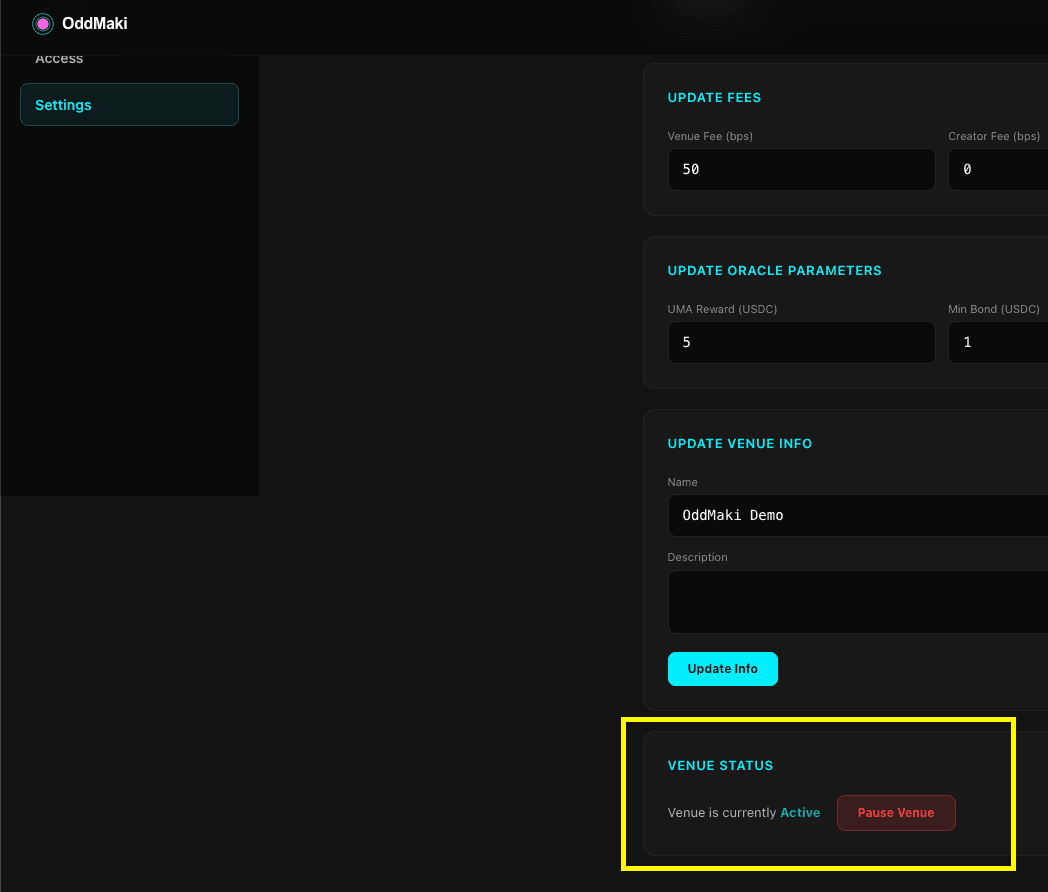Click the venue Name field
This screenshot has height=892, width=1048.
858,516
